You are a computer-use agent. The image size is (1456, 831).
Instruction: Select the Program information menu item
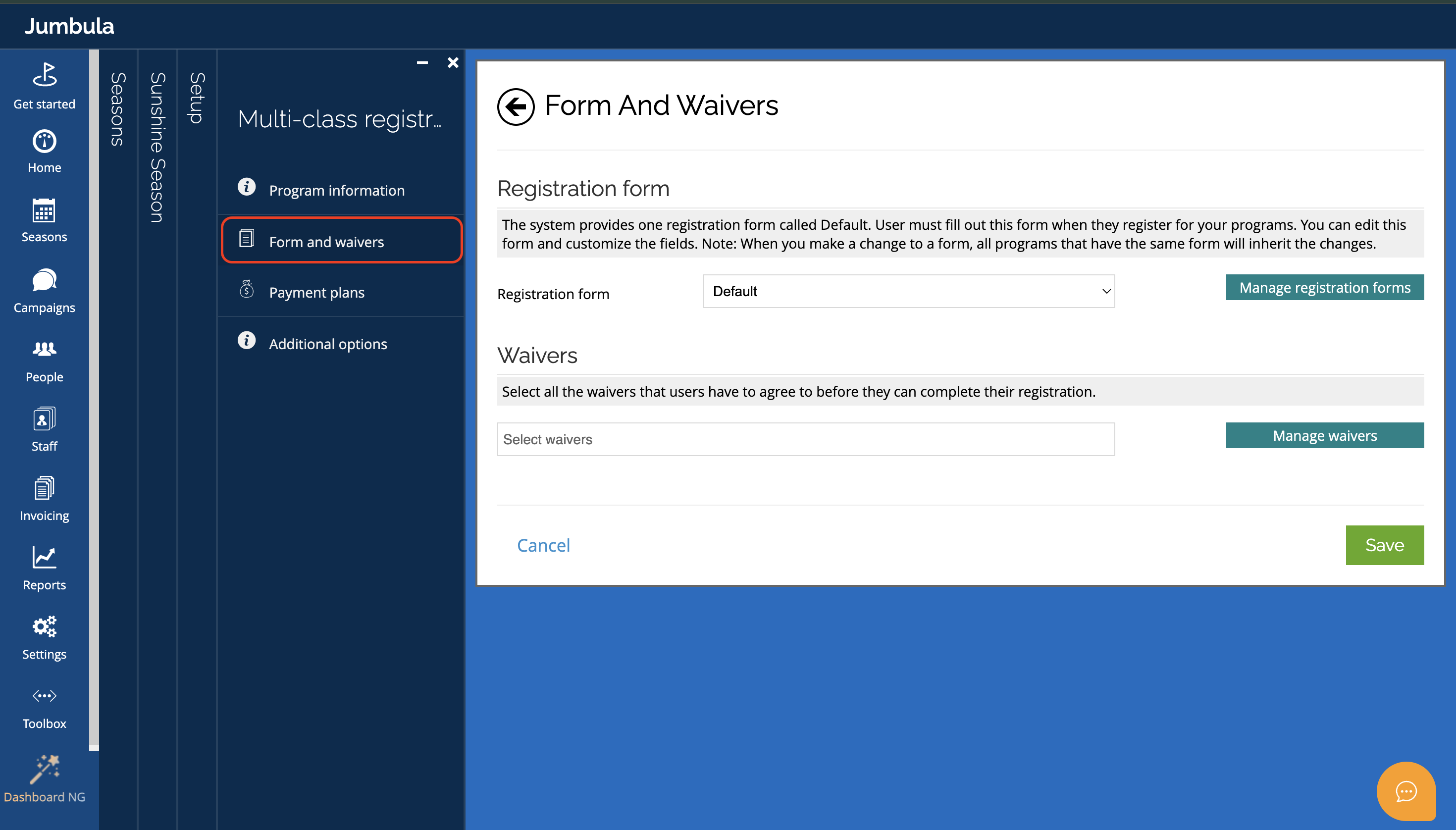tap(336, 190)
